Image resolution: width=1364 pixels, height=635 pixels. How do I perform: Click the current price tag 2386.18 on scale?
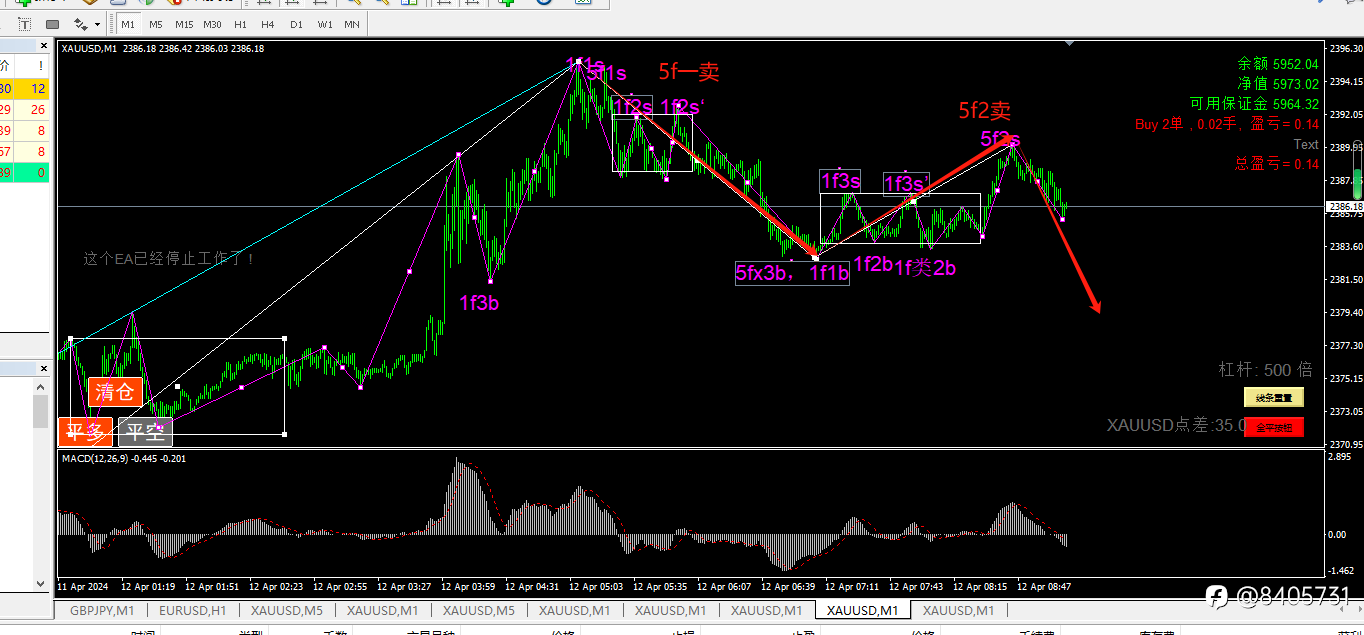(1344, 206)
